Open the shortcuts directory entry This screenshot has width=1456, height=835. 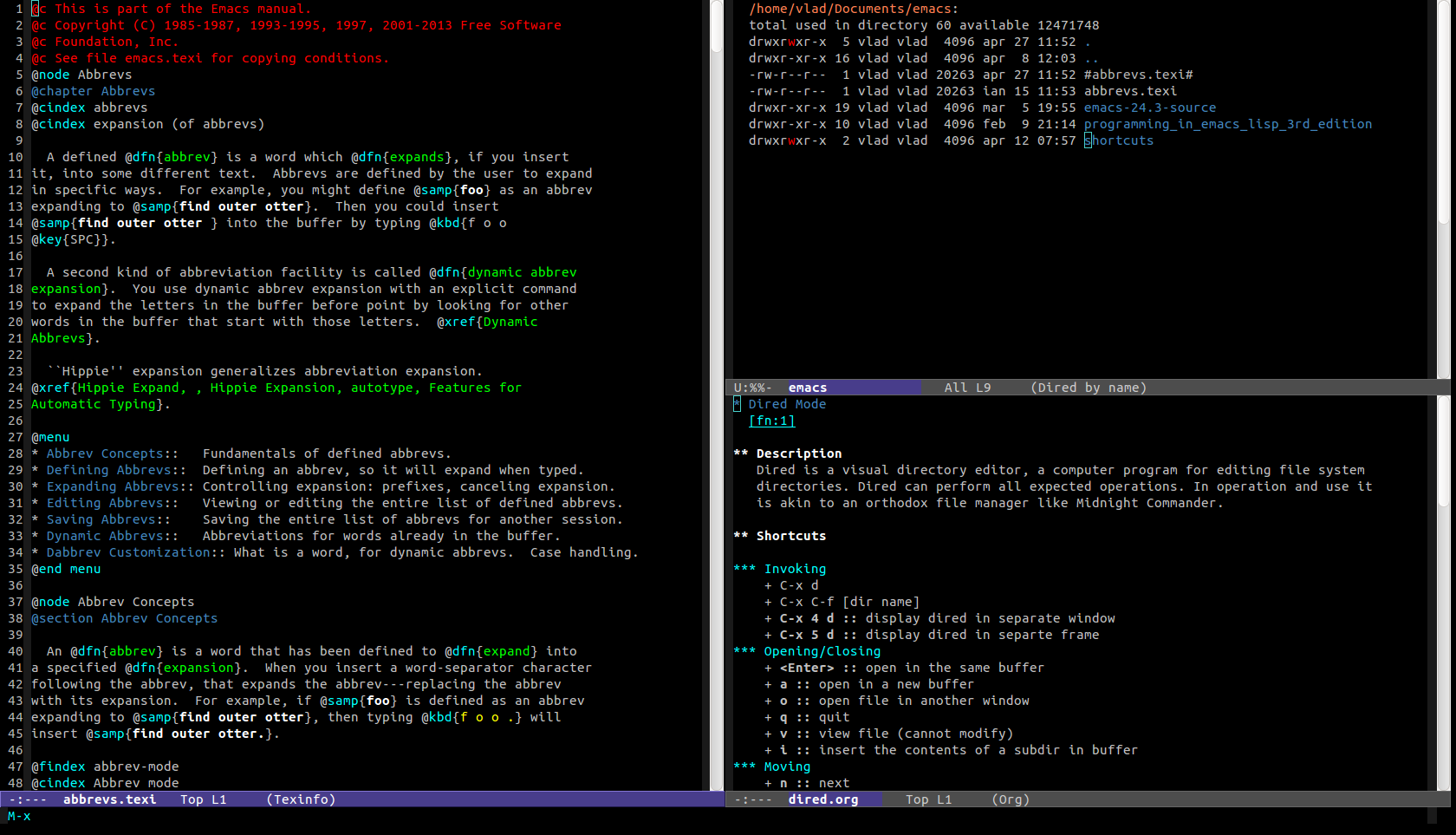click(x=1119, y=140)
